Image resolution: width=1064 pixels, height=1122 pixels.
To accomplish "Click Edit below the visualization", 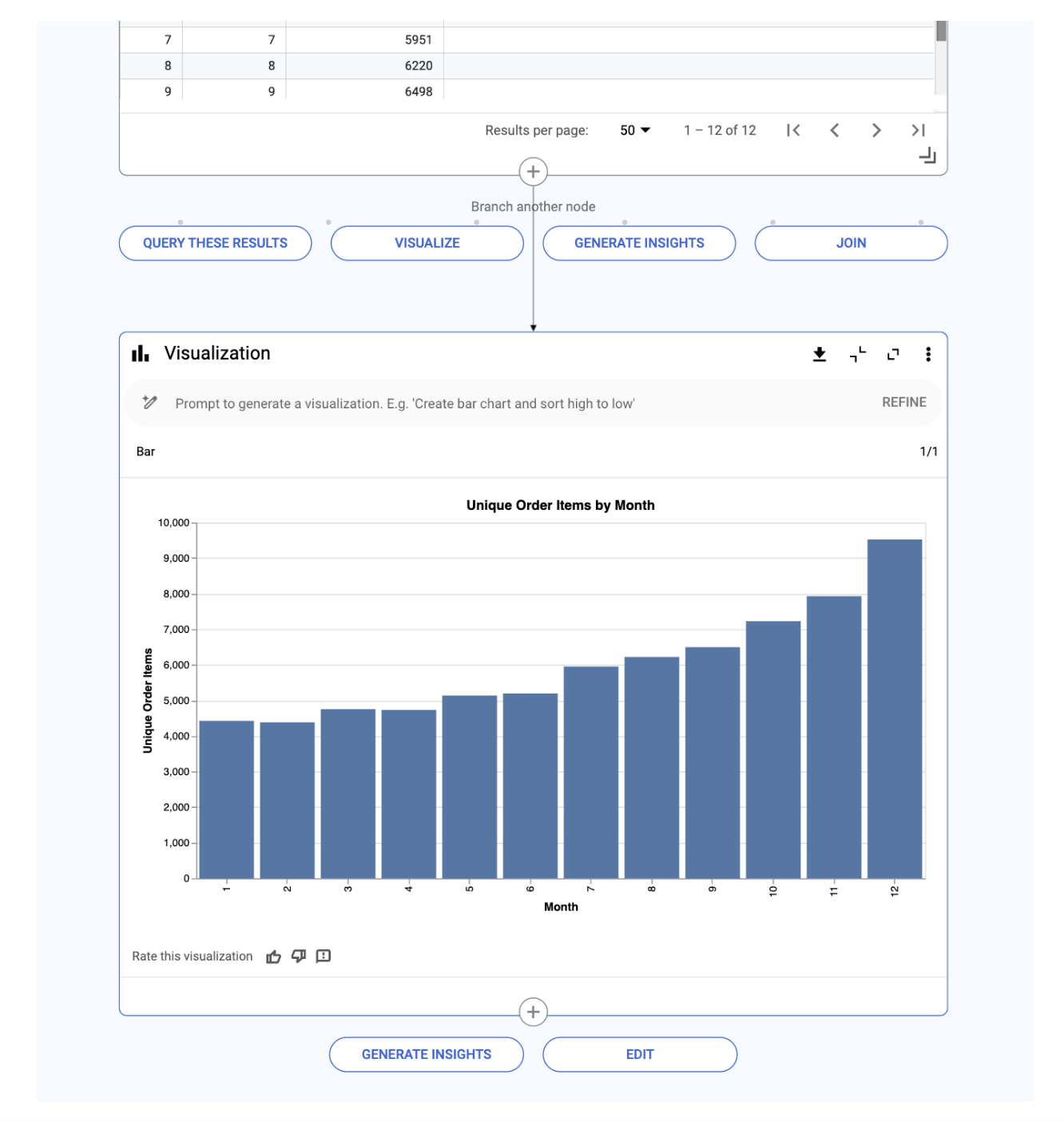I will point(639,1055).
